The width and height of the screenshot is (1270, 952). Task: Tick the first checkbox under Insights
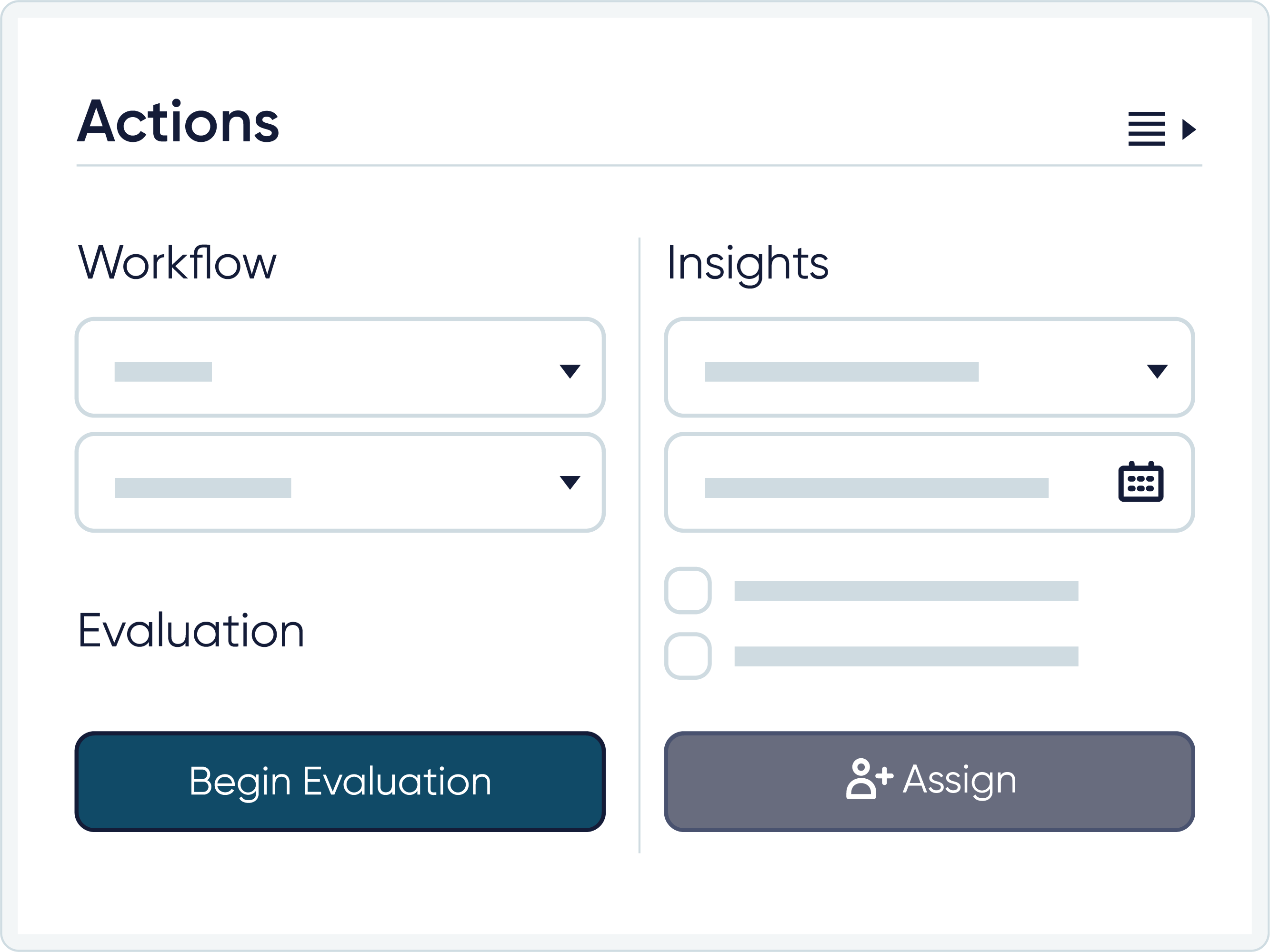click(x=688, y=591)
